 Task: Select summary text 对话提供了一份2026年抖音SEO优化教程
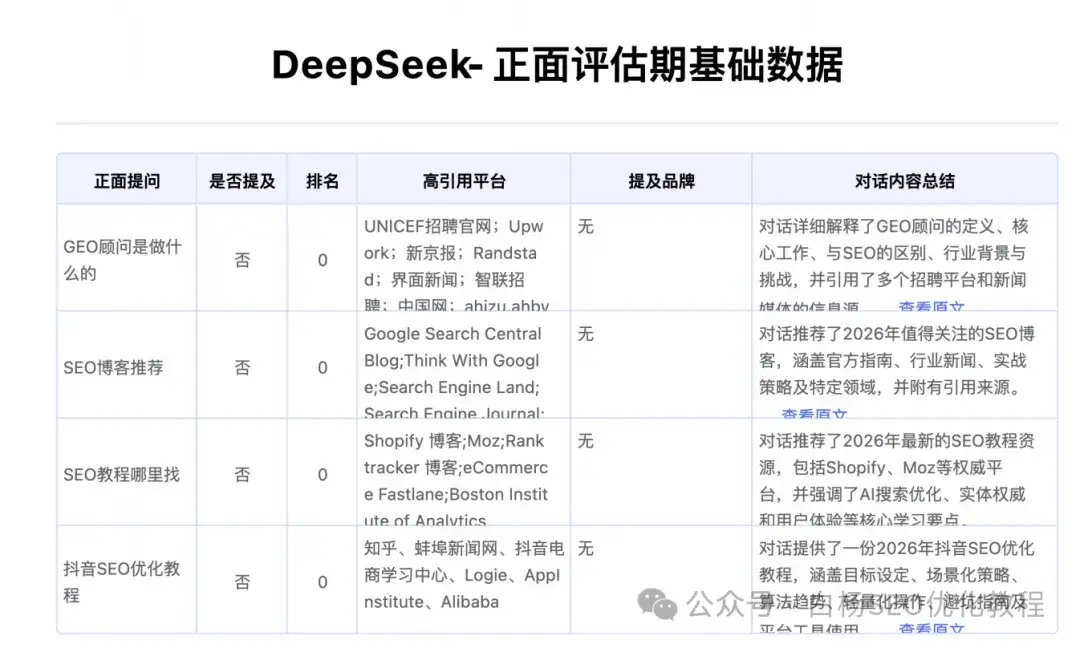896,585
